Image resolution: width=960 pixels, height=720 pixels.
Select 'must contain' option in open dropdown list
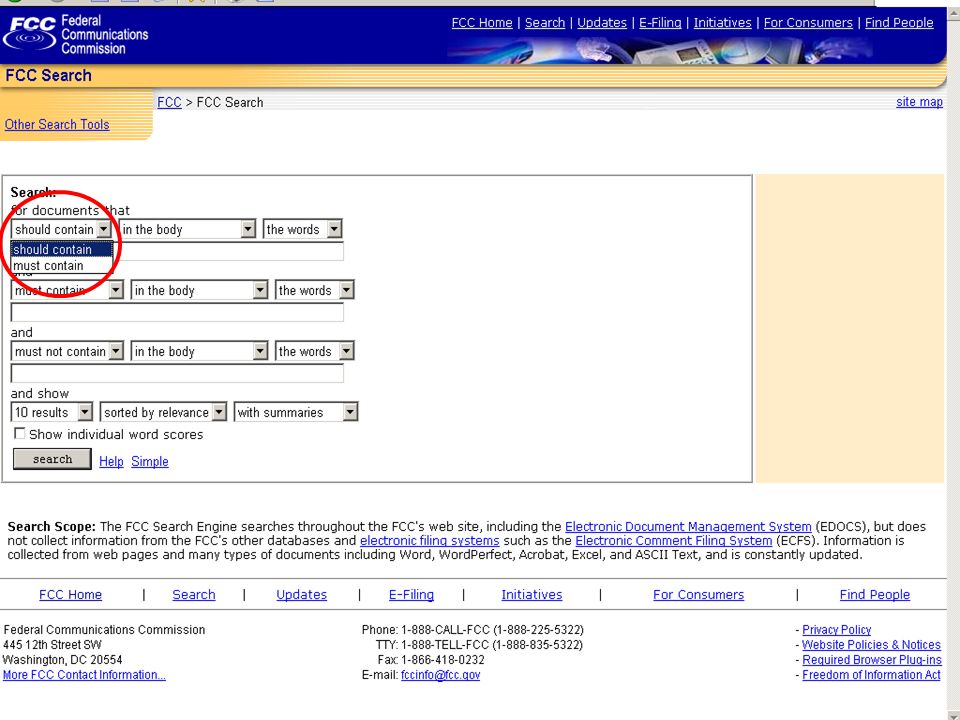(x=62, y=266)
